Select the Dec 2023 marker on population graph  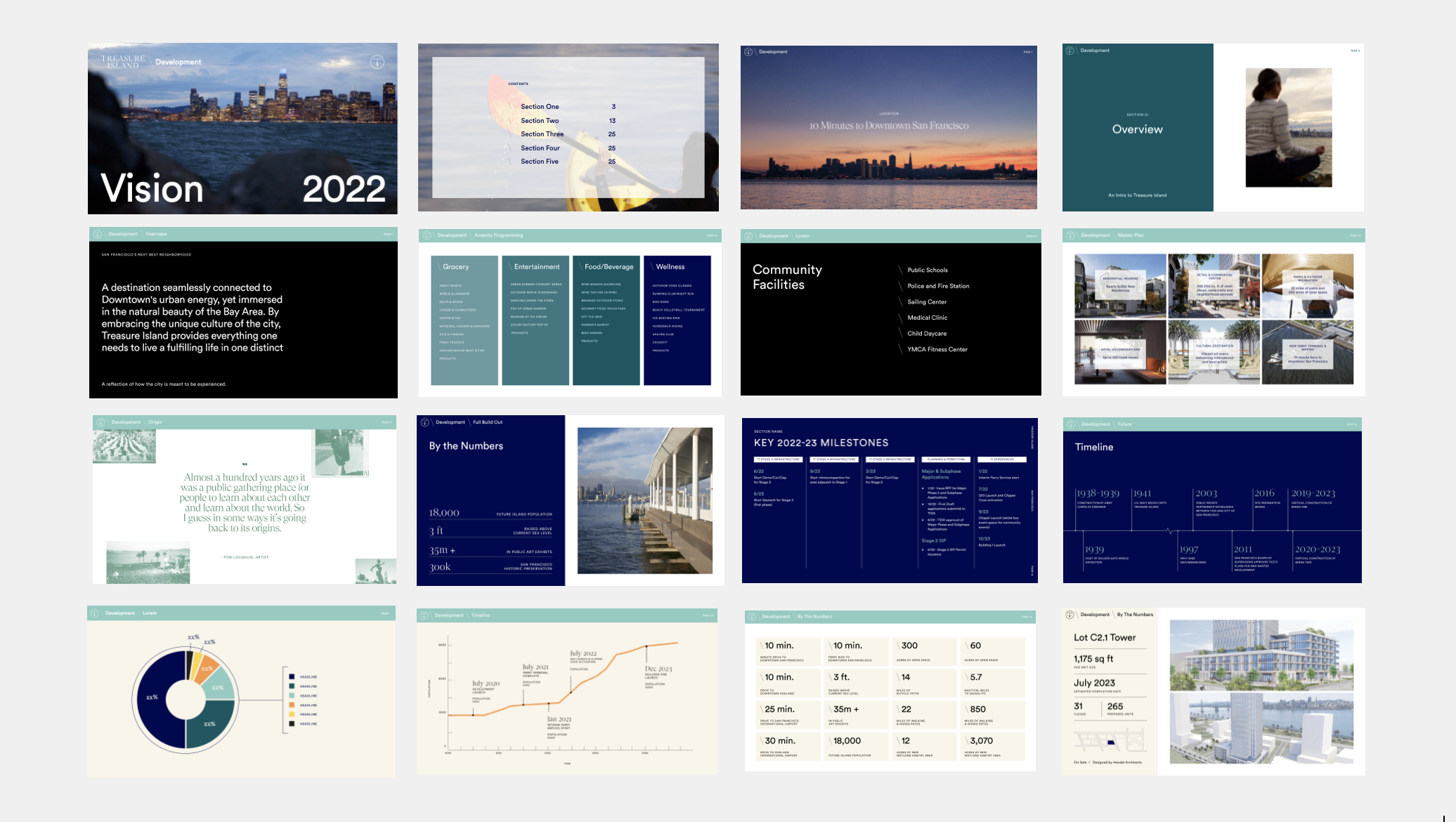click(646, 646)
